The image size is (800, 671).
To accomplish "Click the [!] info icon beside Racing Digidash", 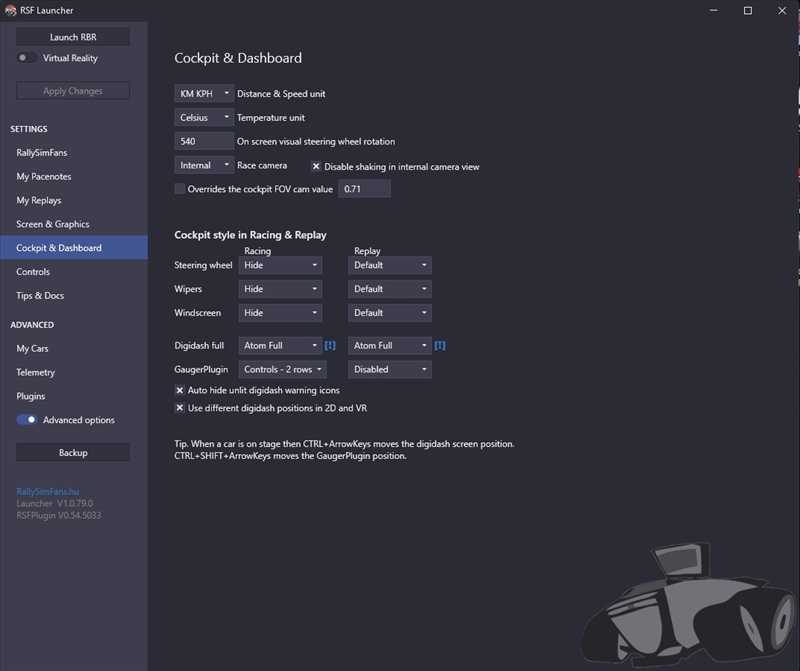I will (330, 345).
